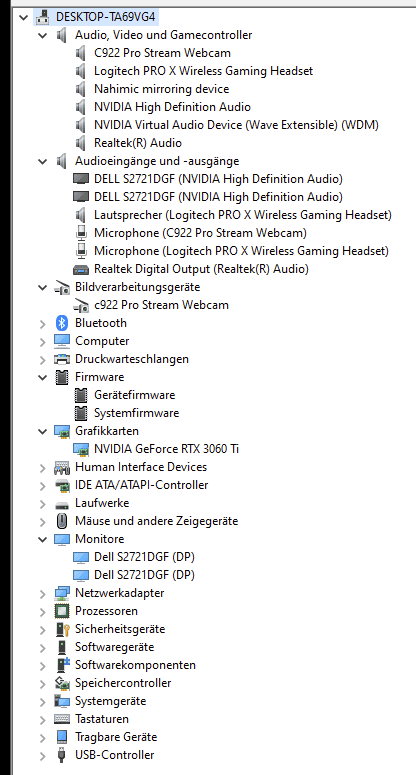Expand the Druckwarteschlangen category

(x=42, y=359)
